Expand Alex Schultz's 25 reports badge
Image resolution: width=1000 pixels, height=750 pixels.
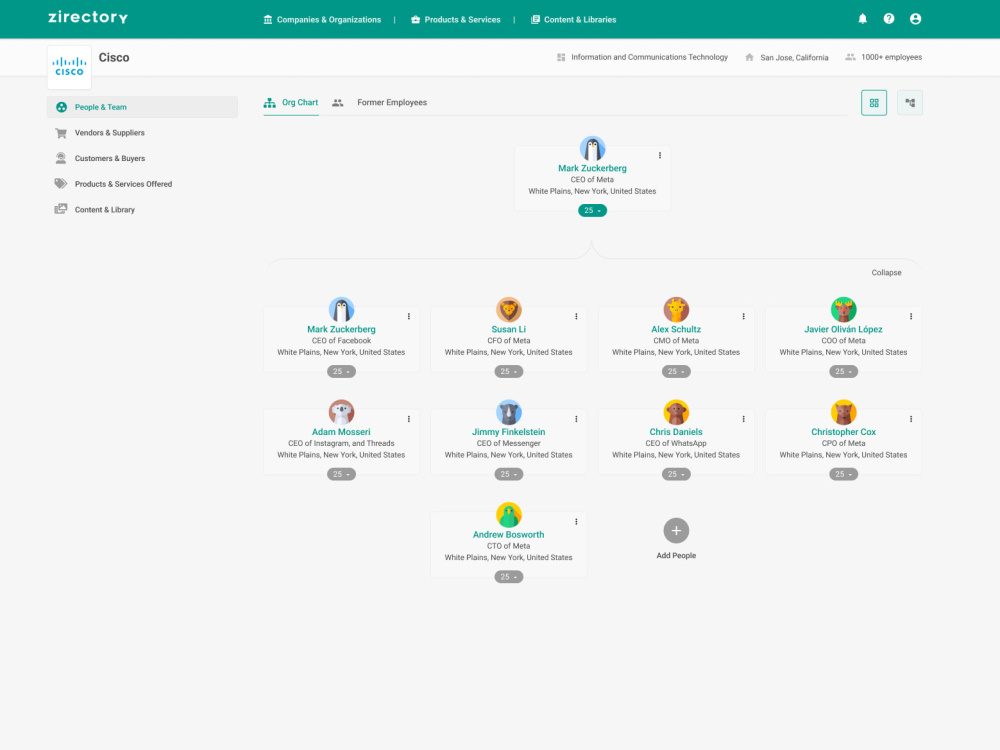(x=676, y=371)
